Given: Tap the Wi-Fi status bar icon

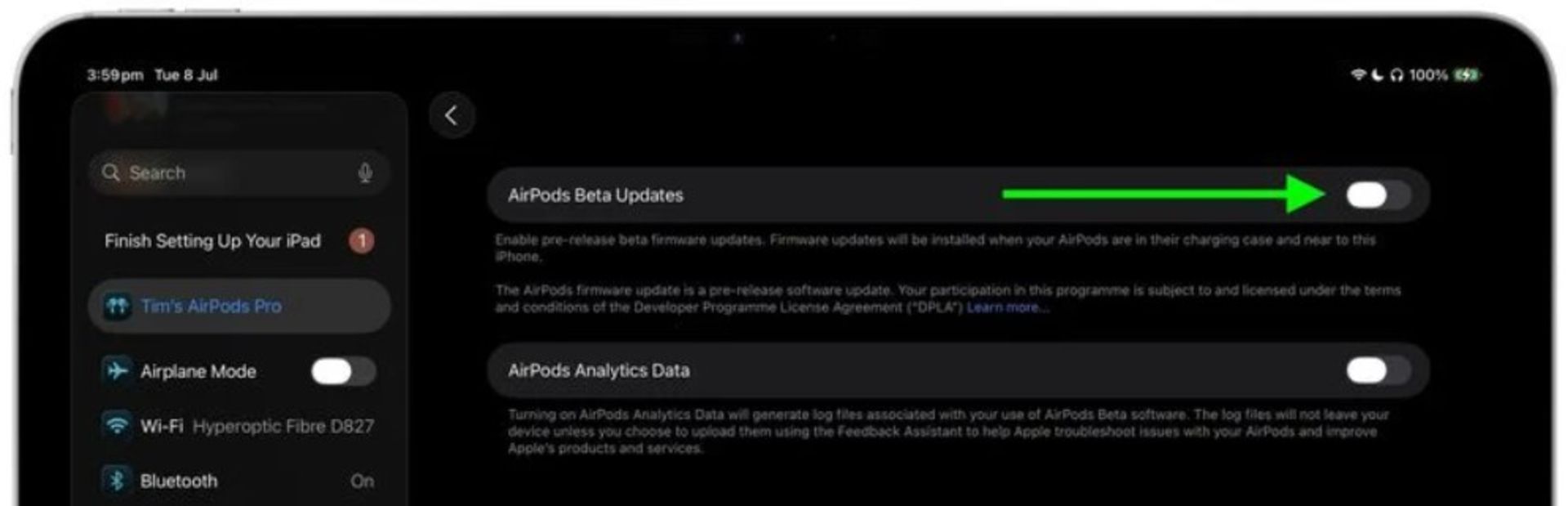Looking at the screenshot, I should tap(1358, 75).
